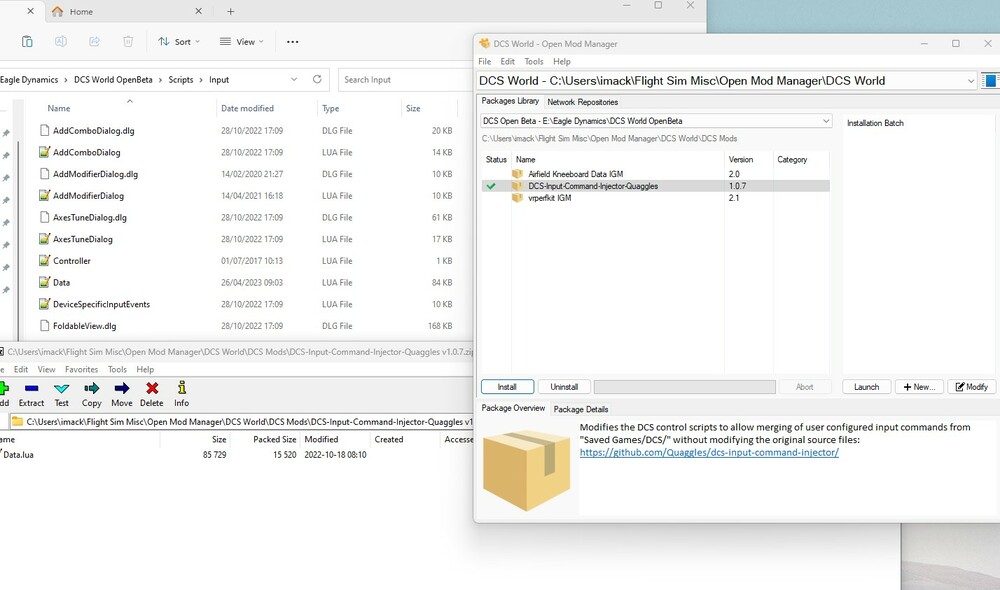Click the installation progress bar

click(685, 387)
